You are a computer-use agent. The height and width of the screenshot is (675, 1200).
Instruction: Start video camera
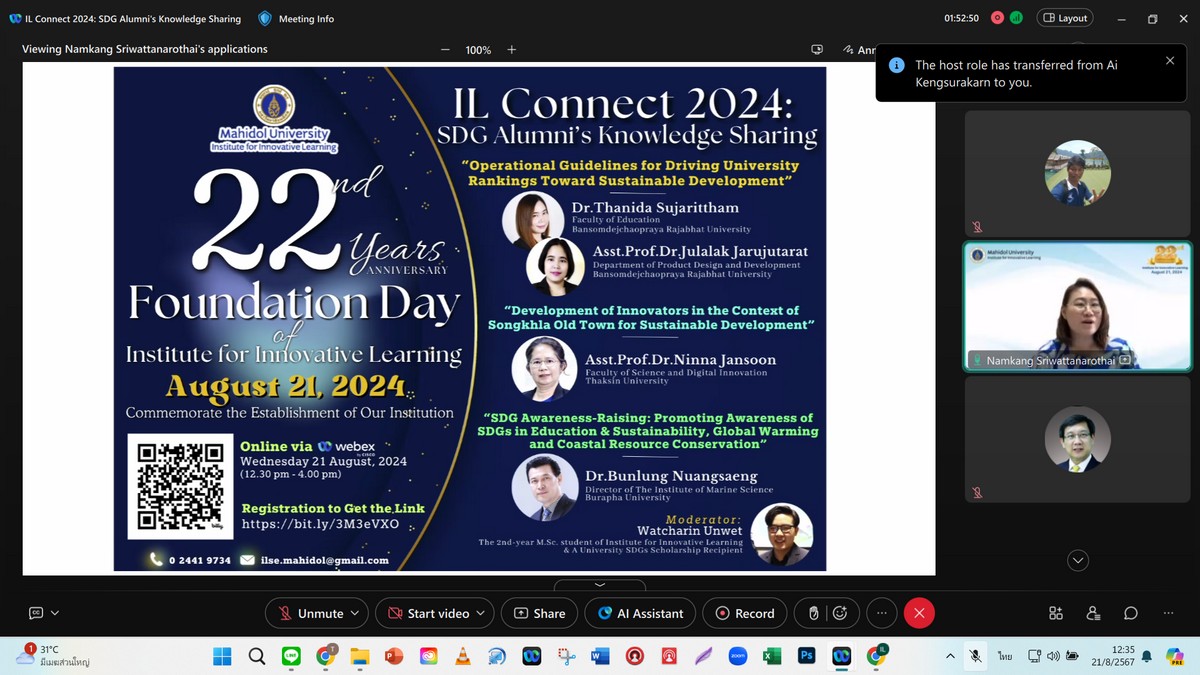coord(428,613)
